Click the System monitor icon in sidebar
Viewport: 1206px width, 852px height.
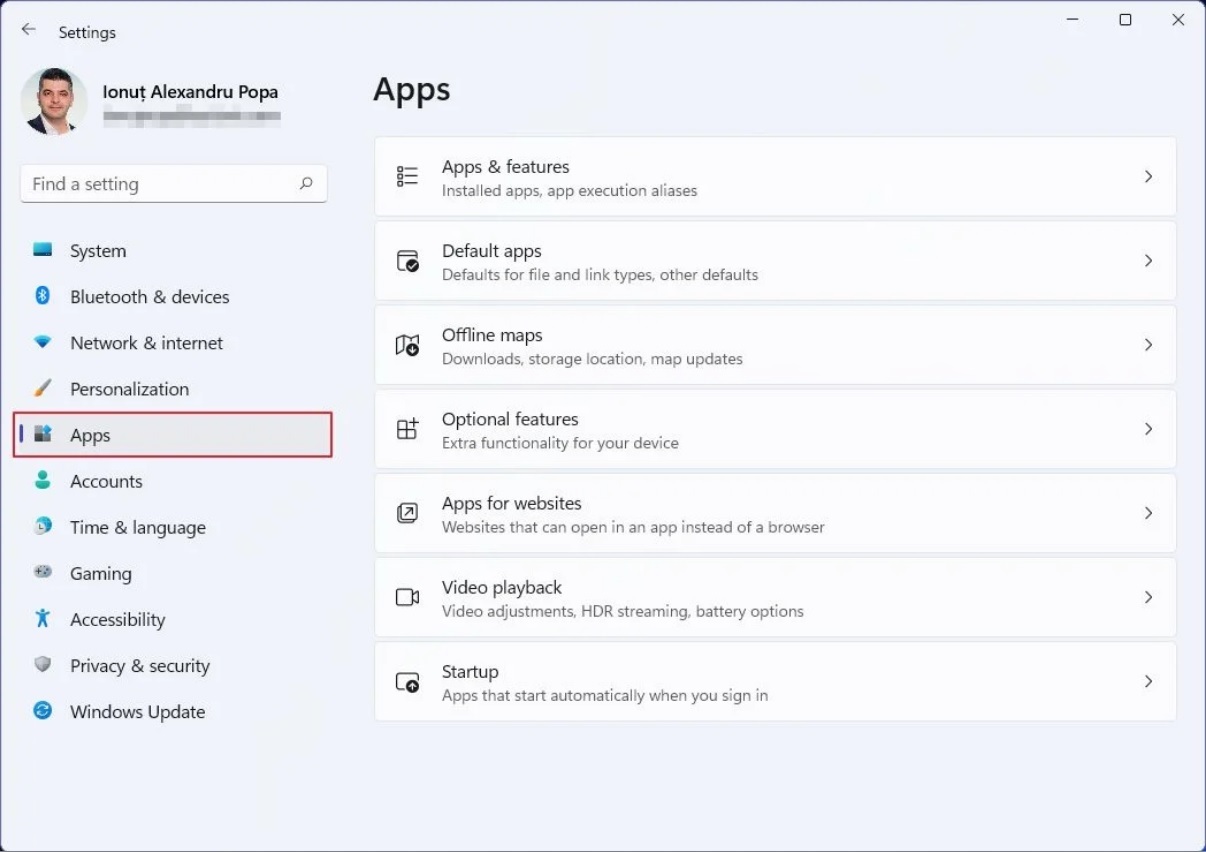[x=42, y=250]
